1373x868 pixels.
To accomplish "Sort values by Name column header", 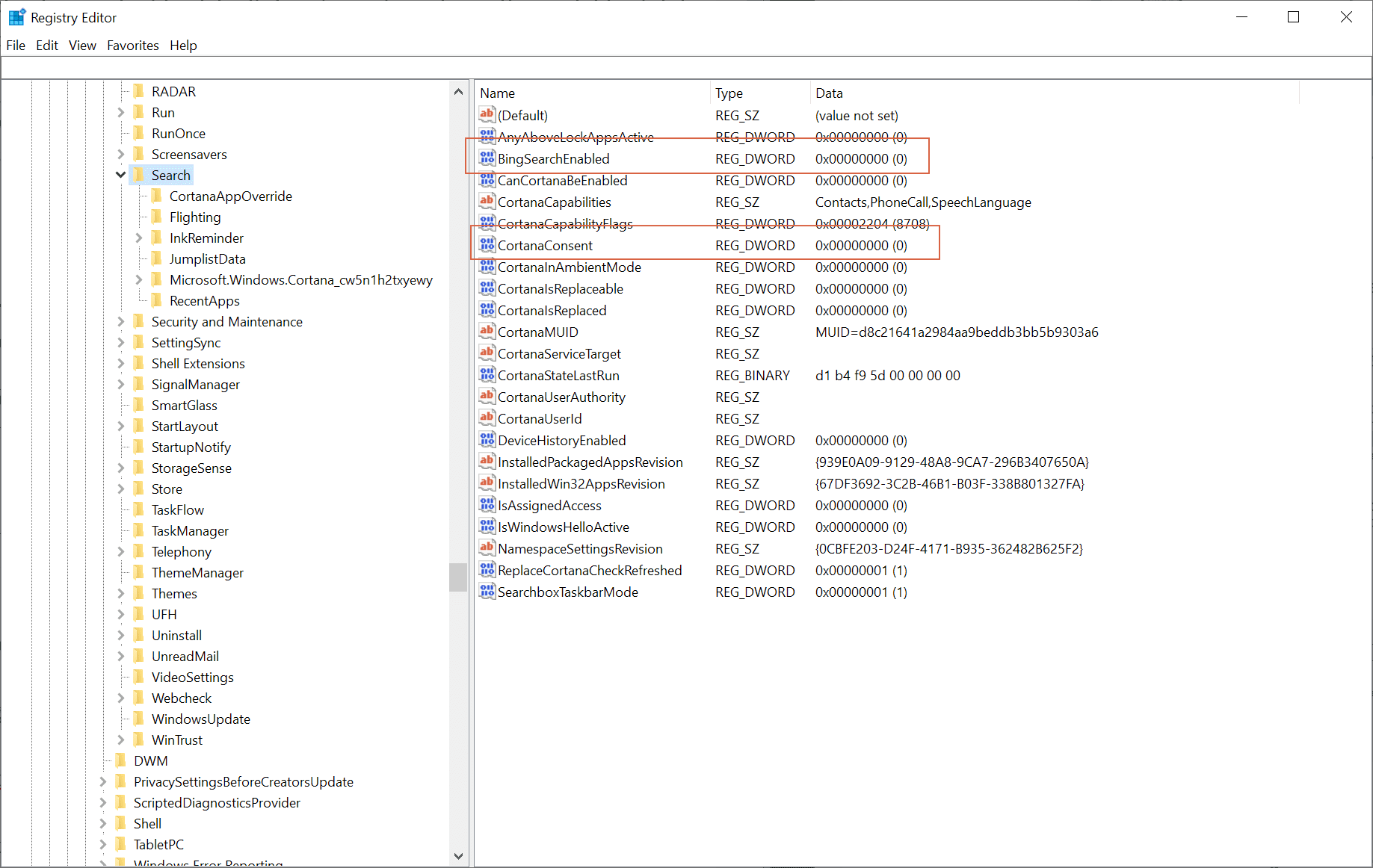I will pyautogui.click(x=593, y=93).
